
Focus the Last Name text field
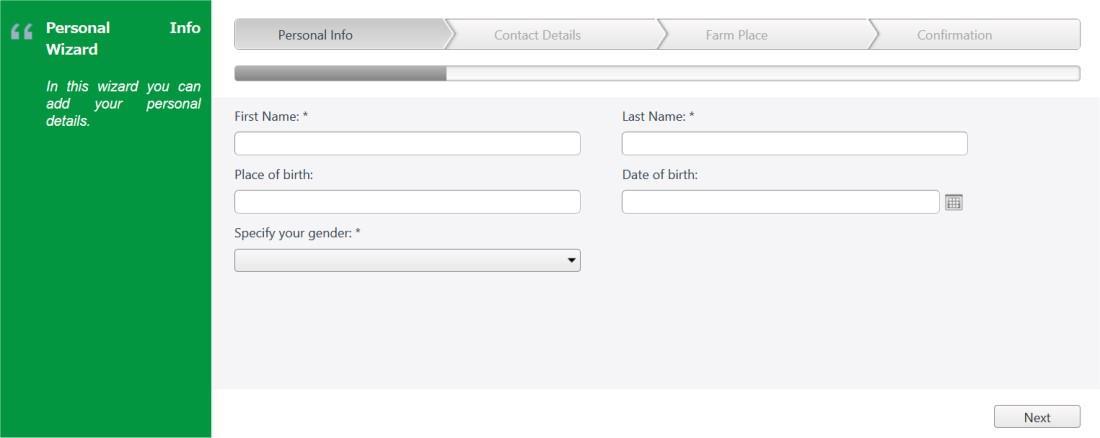[x=794, y=143]
